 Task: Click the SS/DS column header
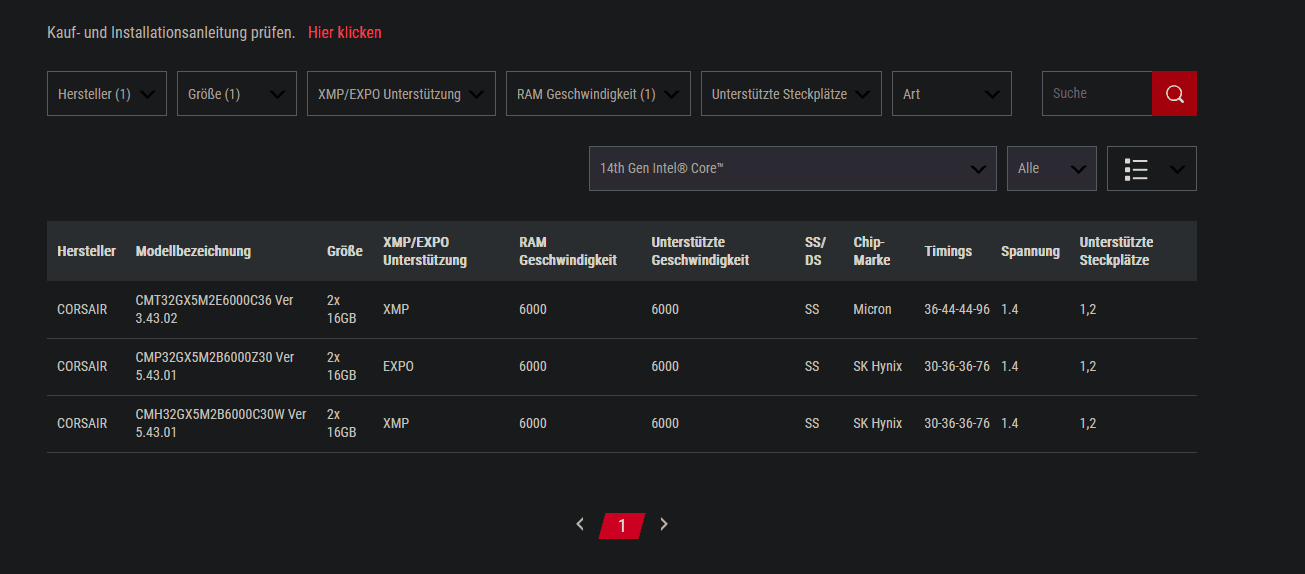815,251
